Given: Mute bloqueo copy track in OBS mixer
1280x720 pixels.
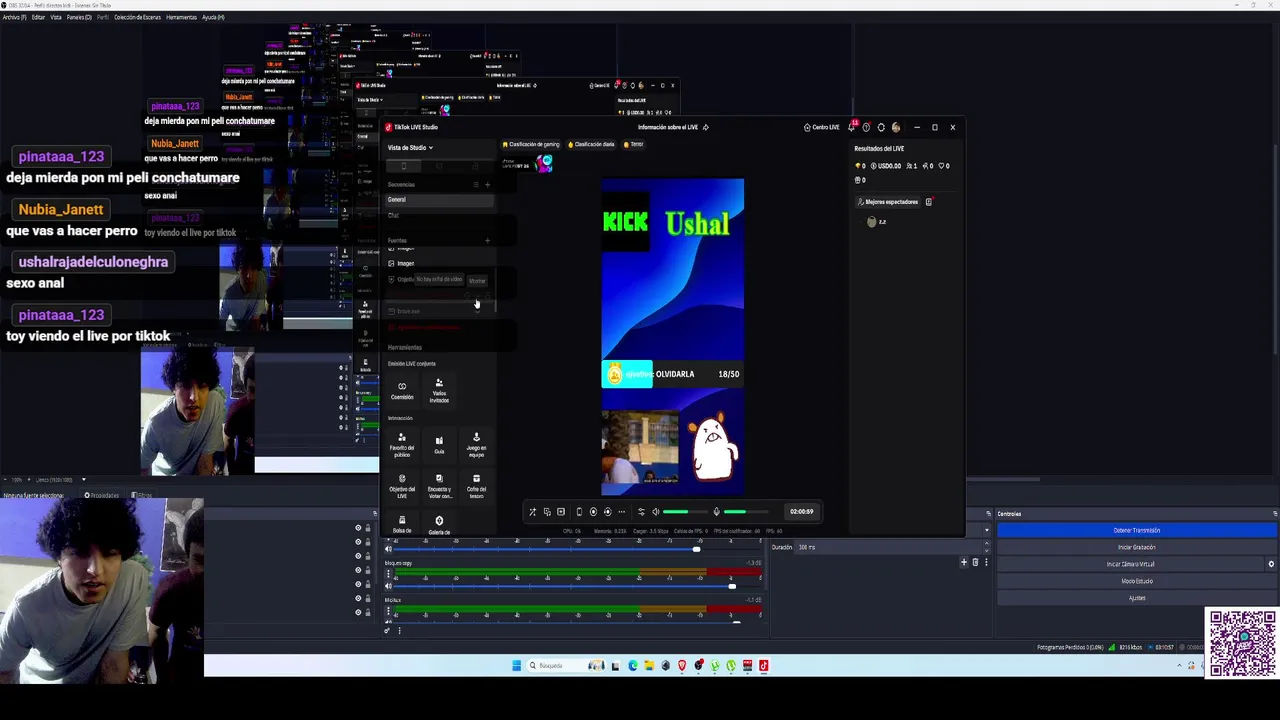Looking at the screenshot, I should [389, 587].
